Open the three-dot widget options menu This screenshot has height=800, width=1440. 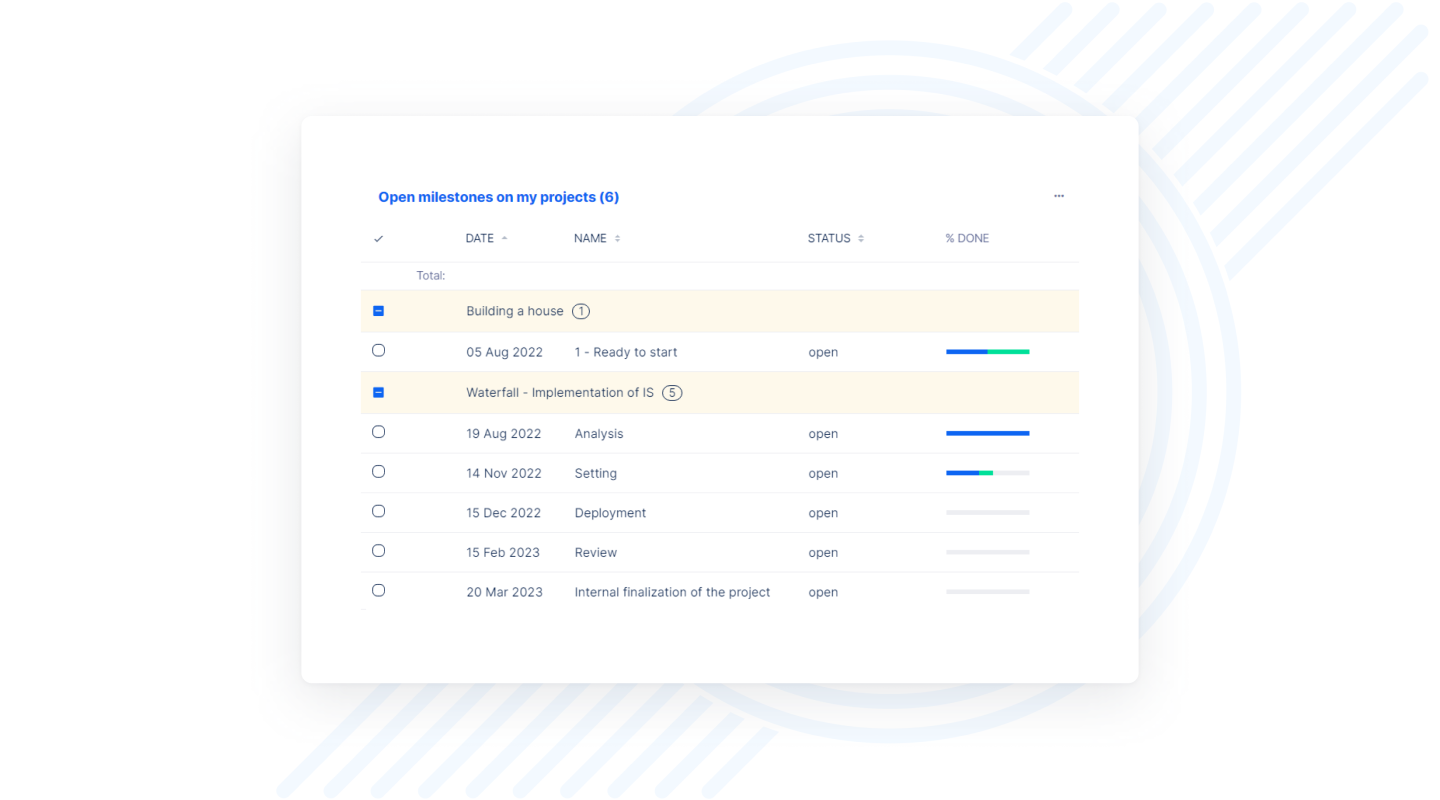pyautogui.click(x=1058, y=196)
